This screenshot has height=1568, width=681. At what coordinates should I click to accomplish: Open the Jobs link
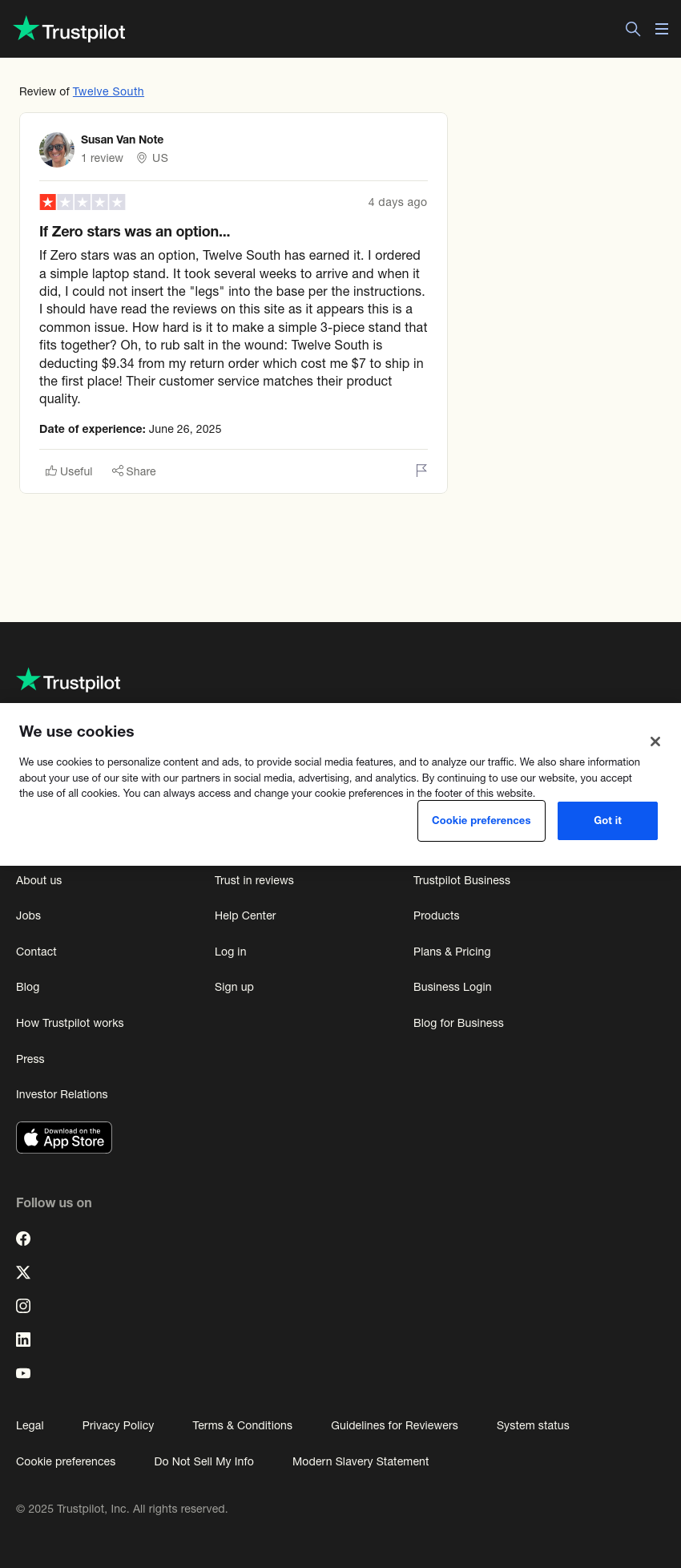click(28, 915)
